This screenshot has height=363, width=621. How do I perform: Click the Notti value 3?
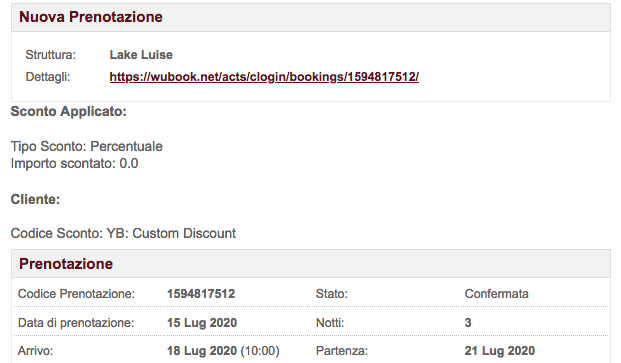pyautogui.click(x=468, y=323)
